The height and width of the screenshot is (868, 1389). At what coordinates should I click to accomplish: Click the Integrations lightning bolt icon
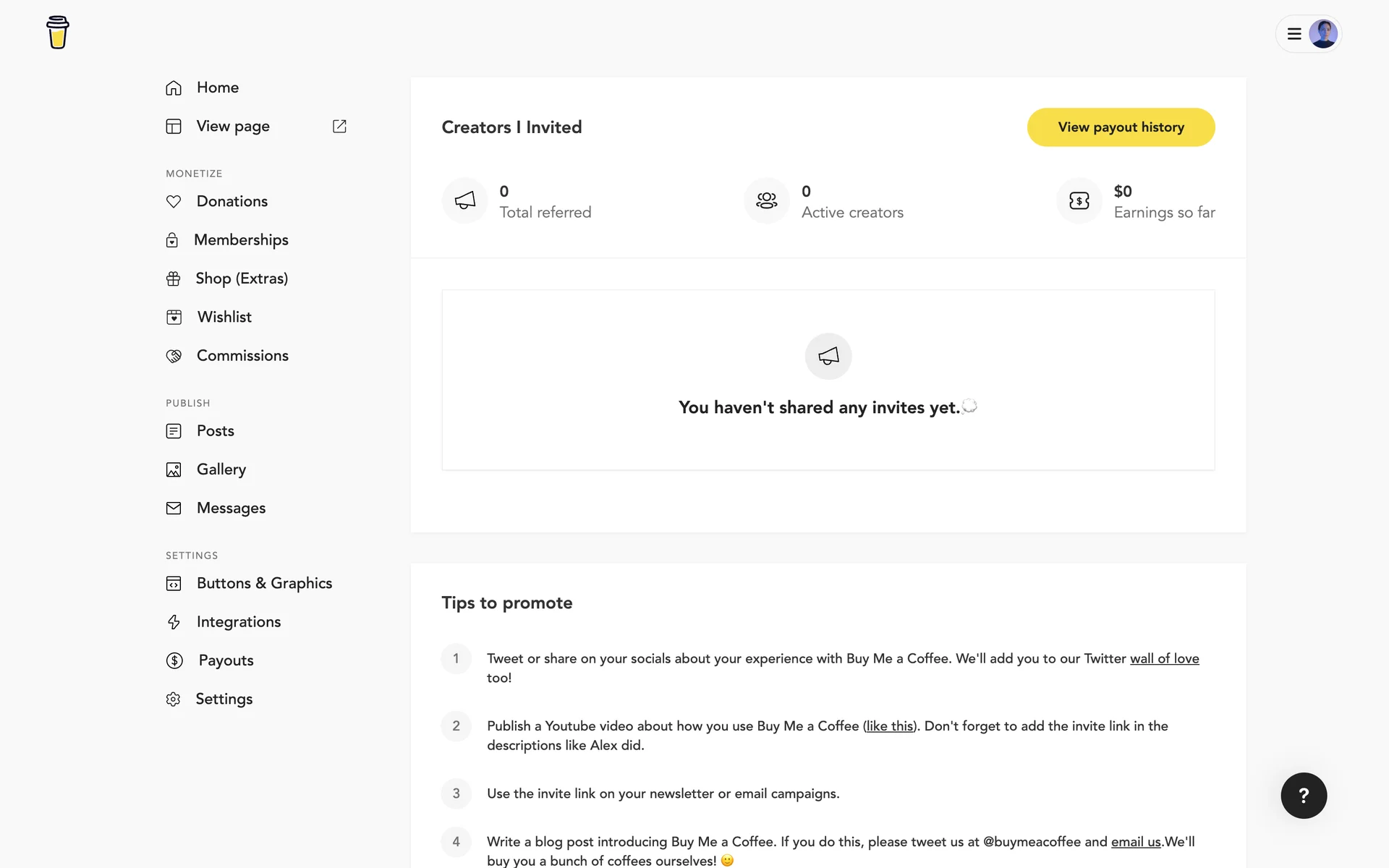(174, 622)
